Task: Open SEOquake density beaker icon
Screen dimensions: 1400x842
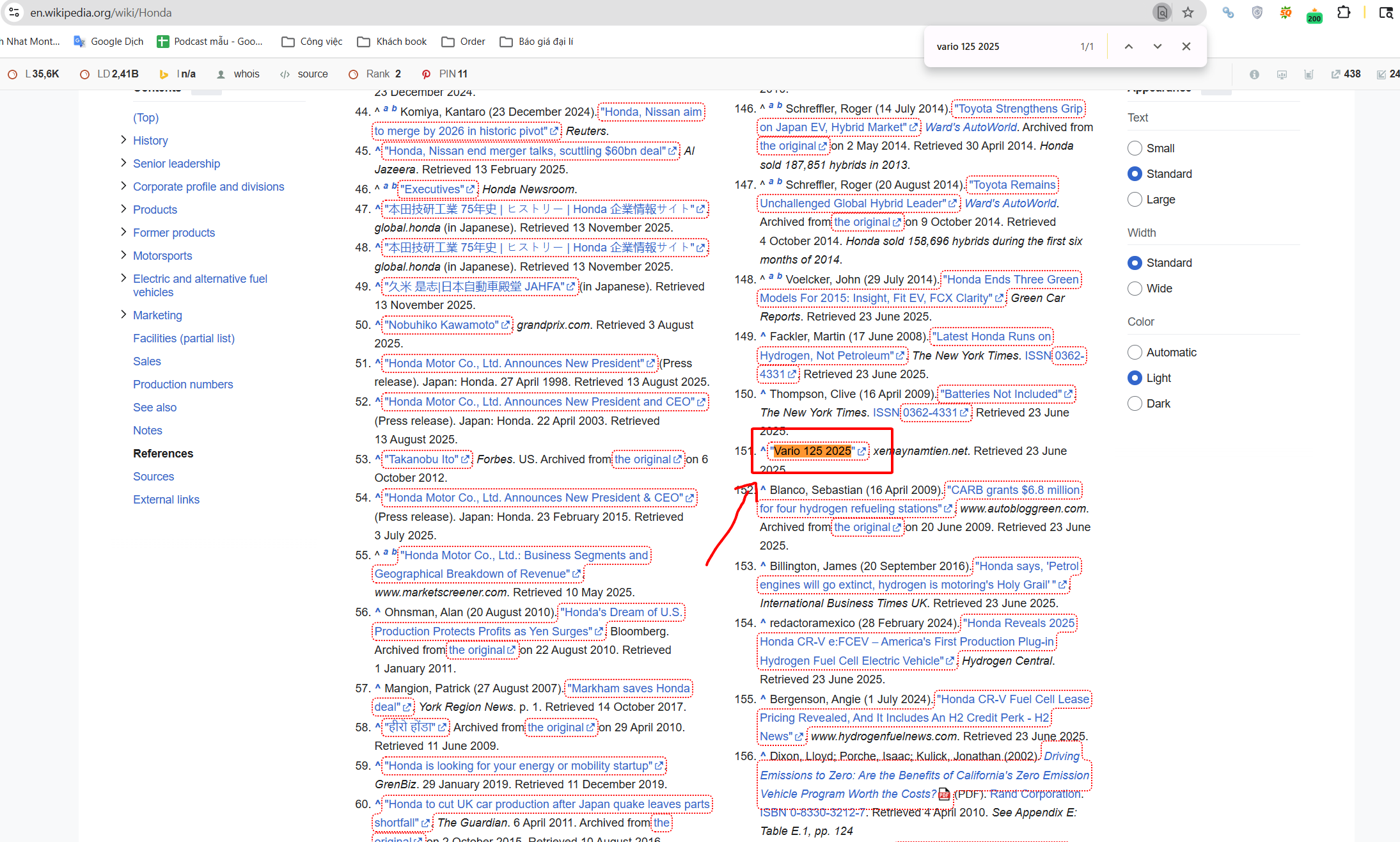Action: [x=1309, y=74]
